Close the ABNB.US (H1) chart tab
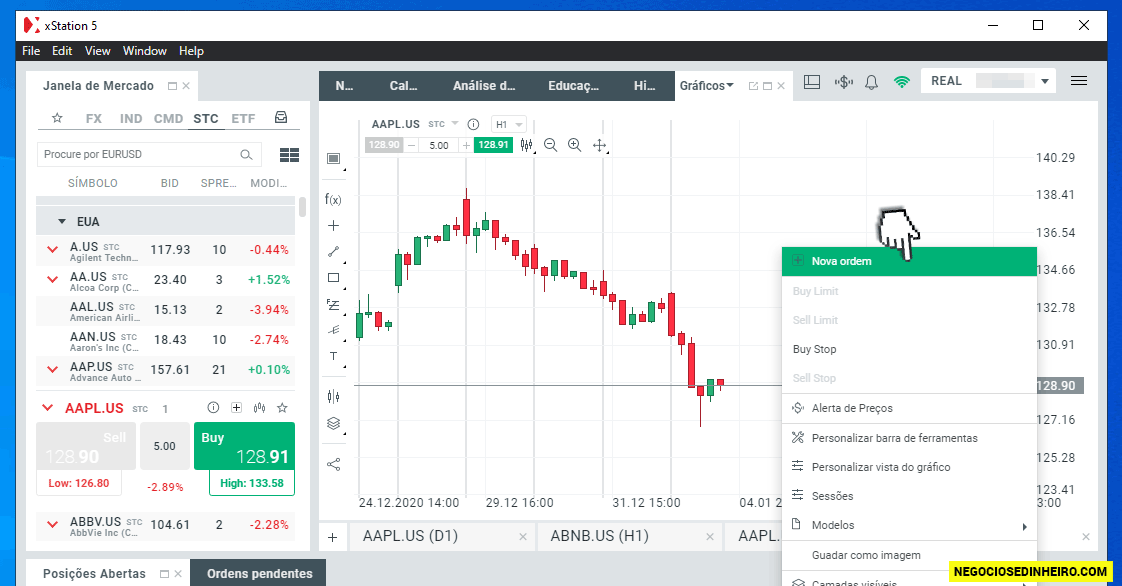Image resolution: width=1122 pixels, height=586 pixels. (710, 537)
